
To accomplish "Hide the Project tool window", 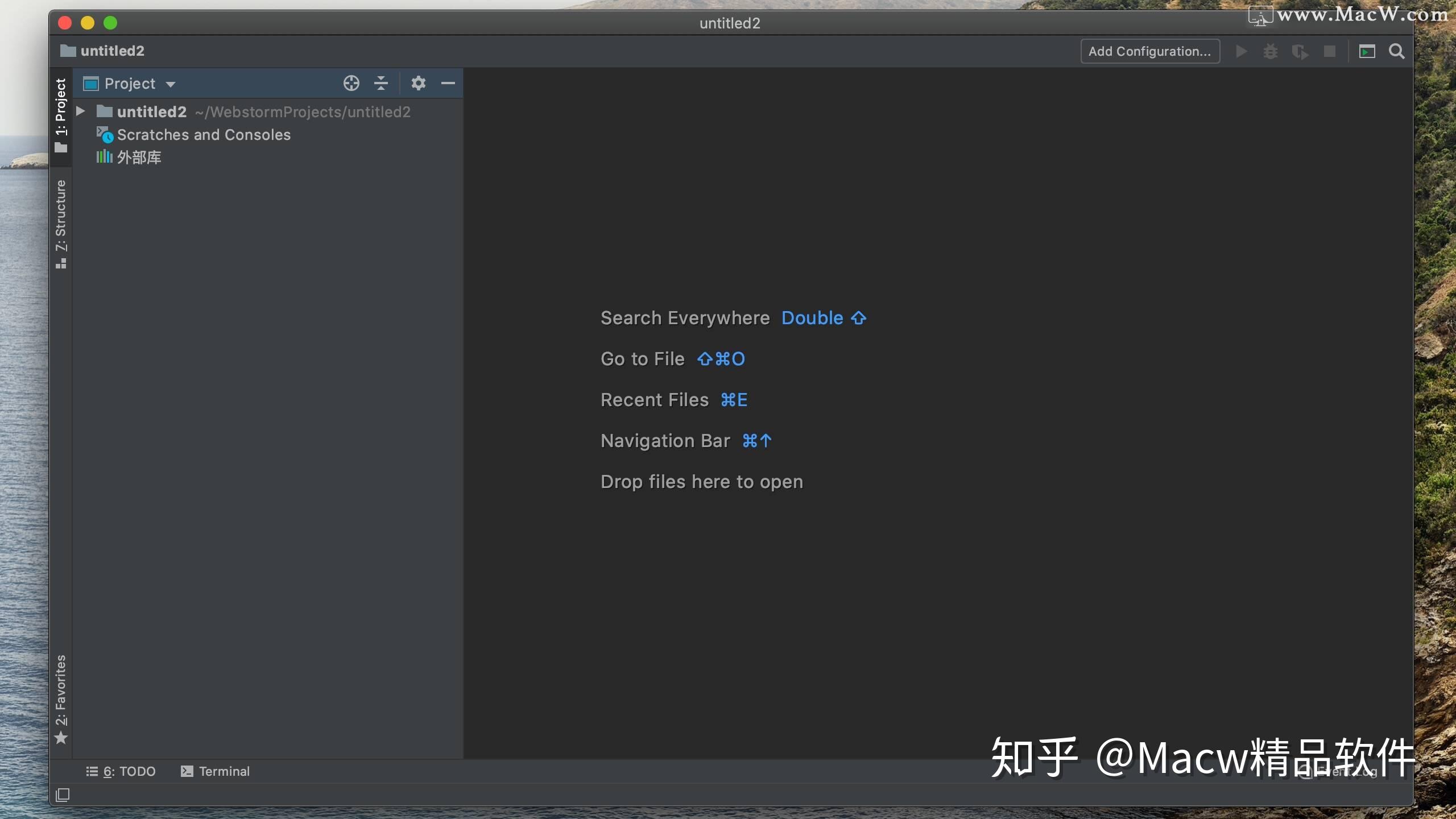I will pos(448,84).
